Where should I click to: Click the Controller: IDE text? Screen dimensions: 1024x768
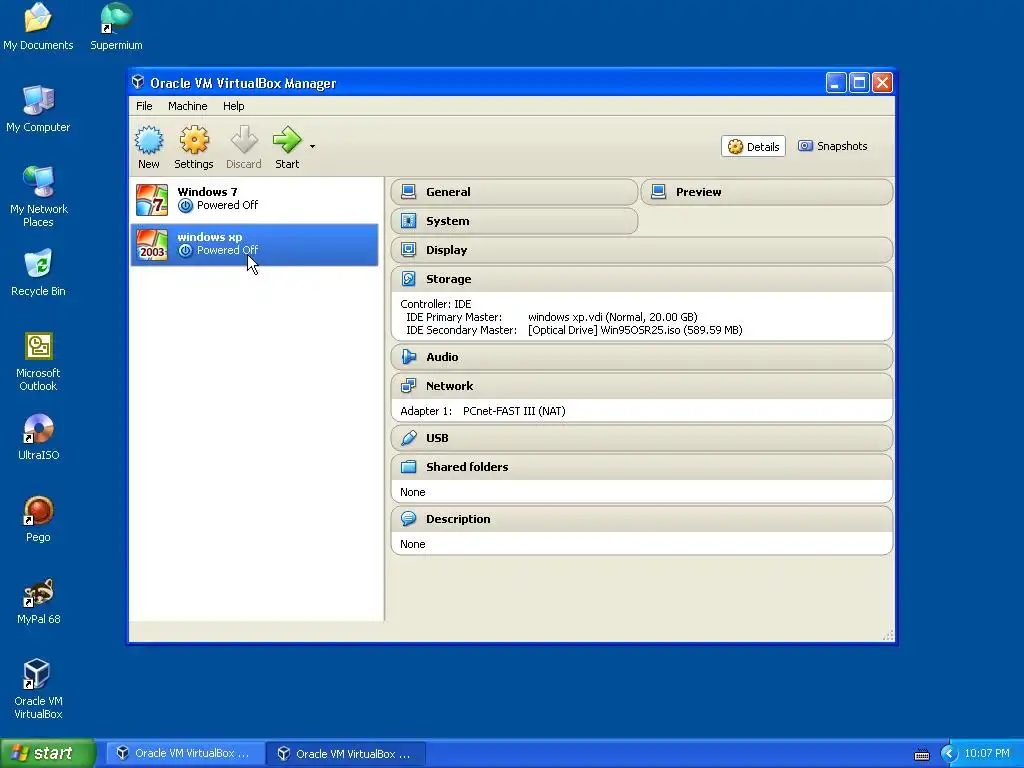[436, 304]
